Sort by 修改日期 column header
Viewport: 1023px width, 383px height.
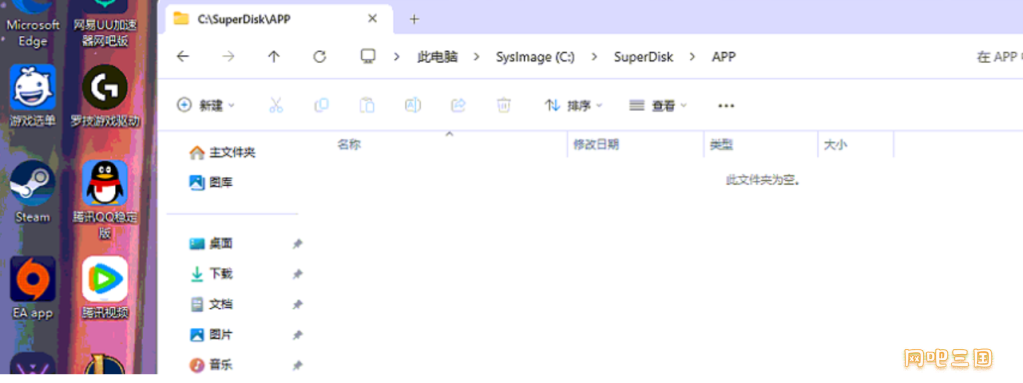[x=596, y=145]
